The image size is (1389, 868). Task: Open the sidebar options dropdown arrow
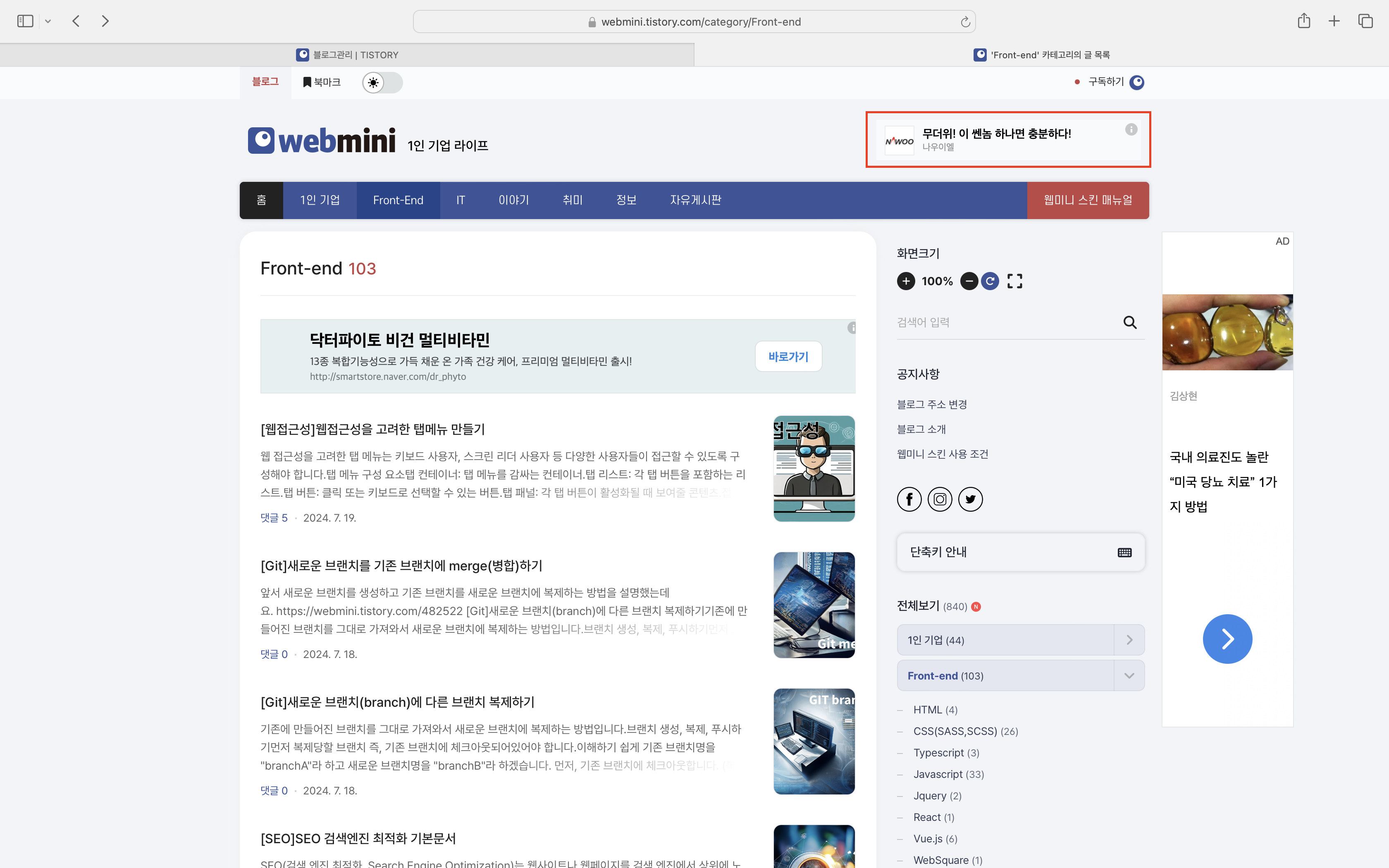tap(48, 21)
